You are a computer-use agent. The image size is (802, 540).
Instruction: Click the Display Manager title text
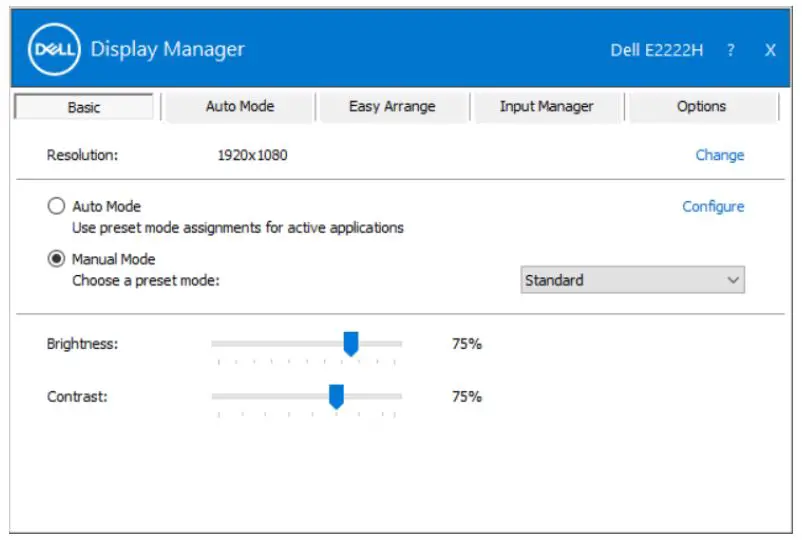167,49
